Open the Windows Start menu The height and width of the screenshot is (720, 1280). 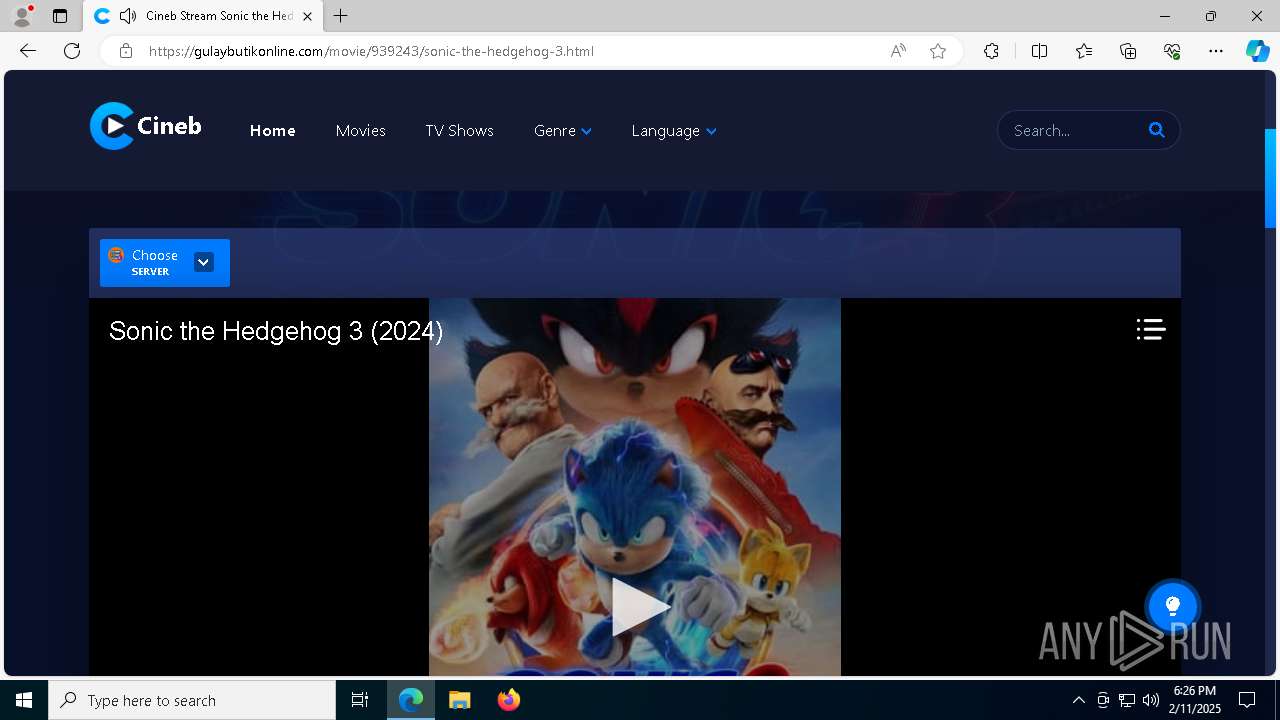pos(24,700)
